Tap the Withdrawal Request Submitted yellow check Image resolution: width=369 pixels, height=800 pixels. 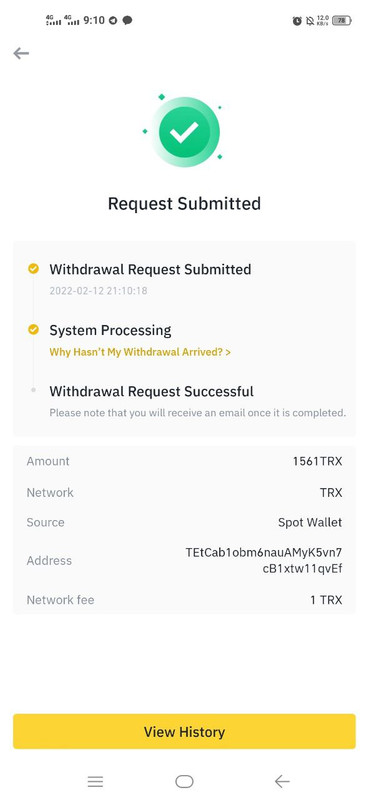[x=33, y=269]
